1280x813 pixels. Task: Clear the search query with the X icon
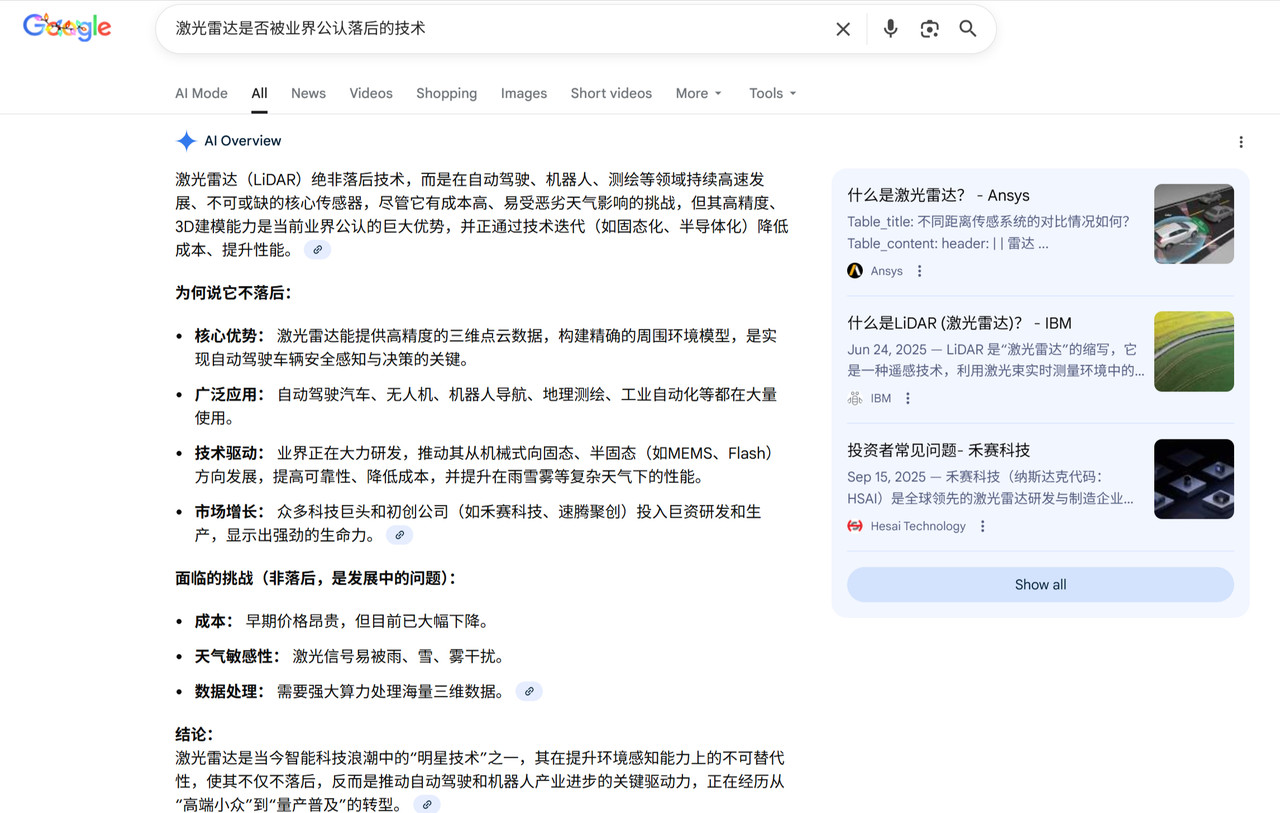[843, 29]
